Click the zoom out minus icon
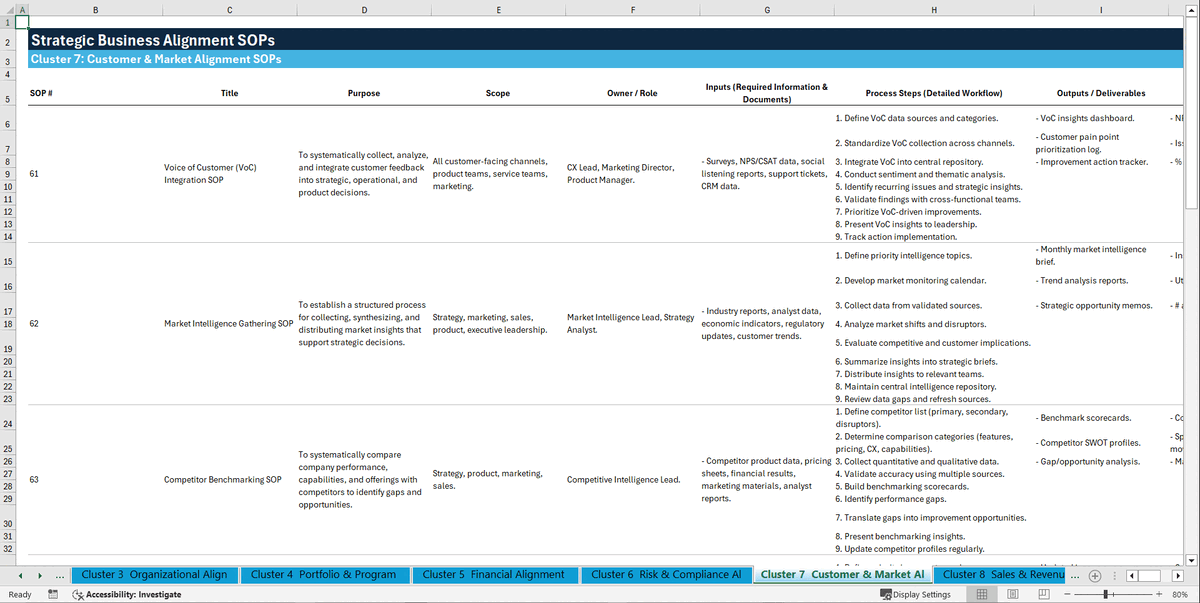This screenshot has width=1200, height=603. tap(1066, 594)
